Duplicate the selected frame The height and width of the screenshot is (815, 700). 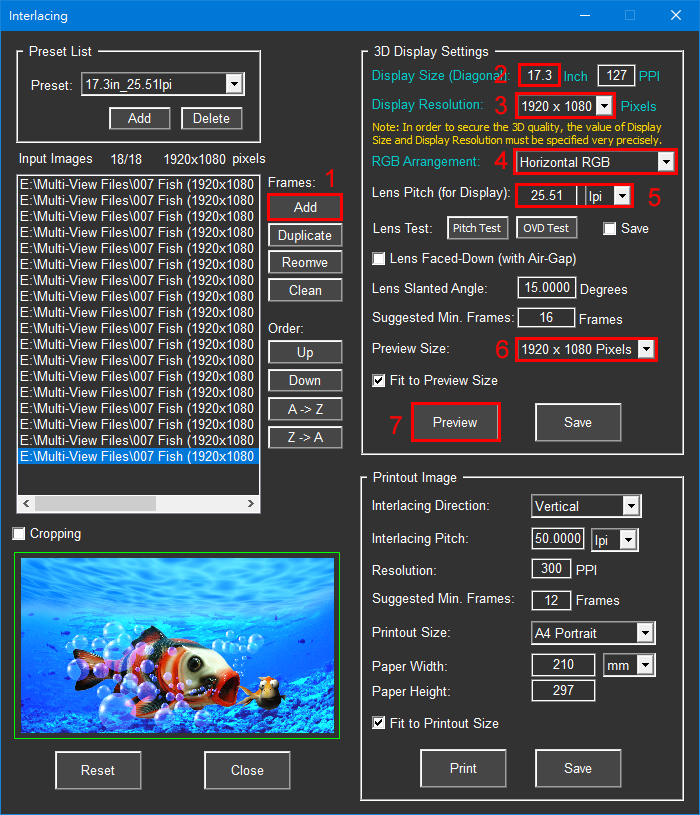305,235
